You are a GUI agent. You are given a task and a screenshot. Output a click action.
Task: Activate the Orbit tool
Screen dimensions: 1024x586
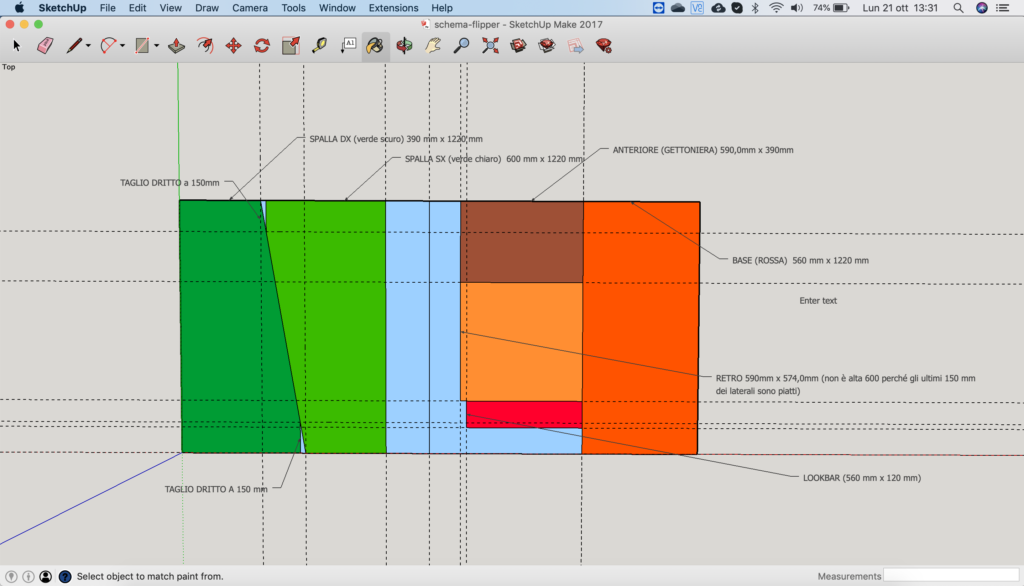[404, 46]
